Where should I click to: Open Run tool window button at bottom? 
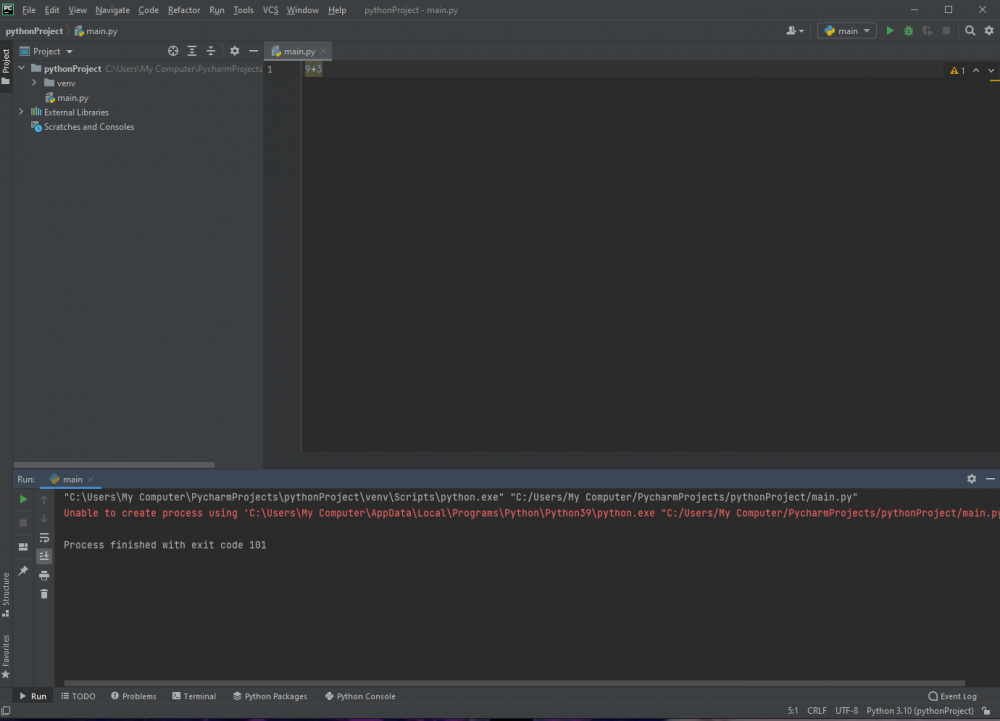click(x=33, y=696)
